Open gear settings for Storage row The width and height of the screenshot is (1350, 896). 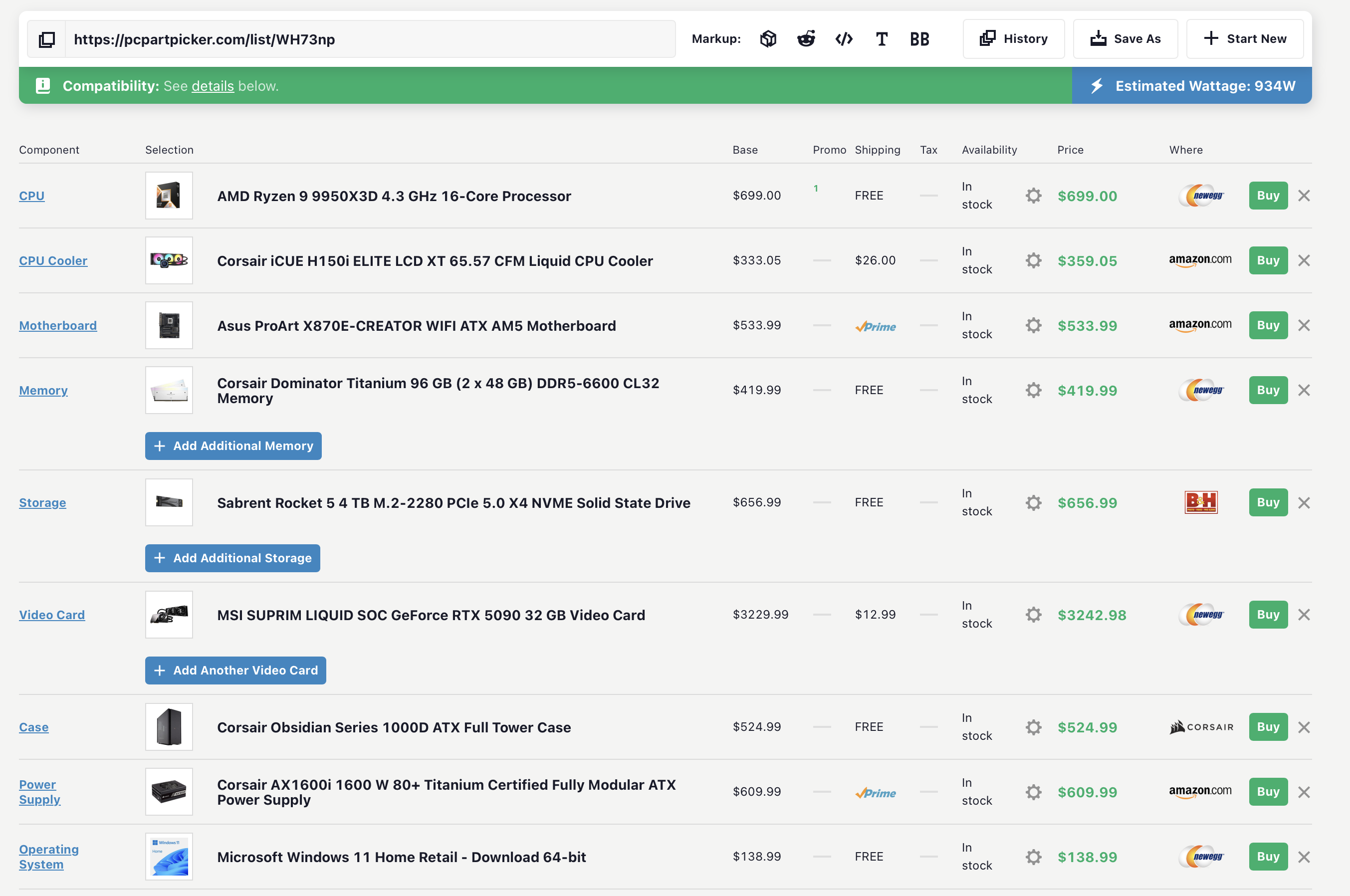tap(1033, 502)
